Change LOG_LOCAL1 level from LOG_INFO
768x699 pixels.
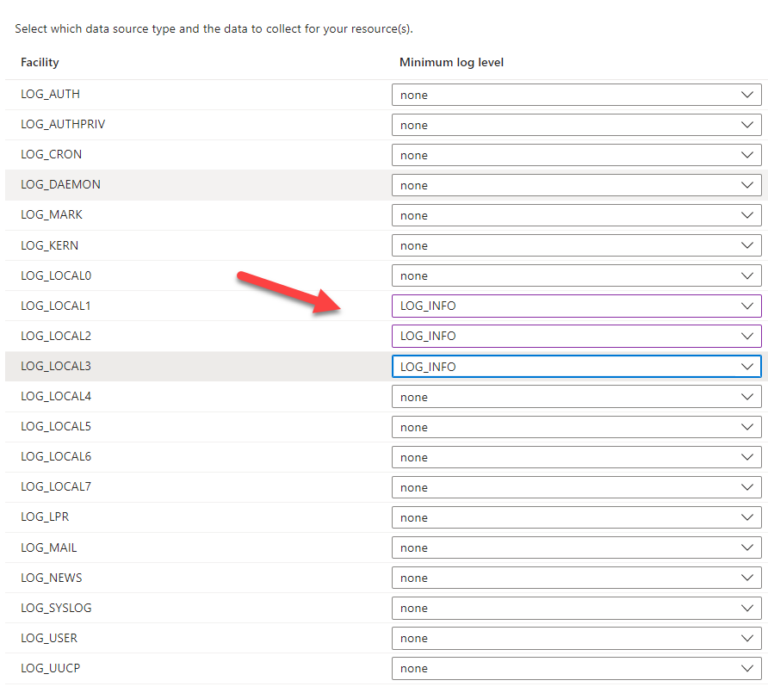click(575, 306)
